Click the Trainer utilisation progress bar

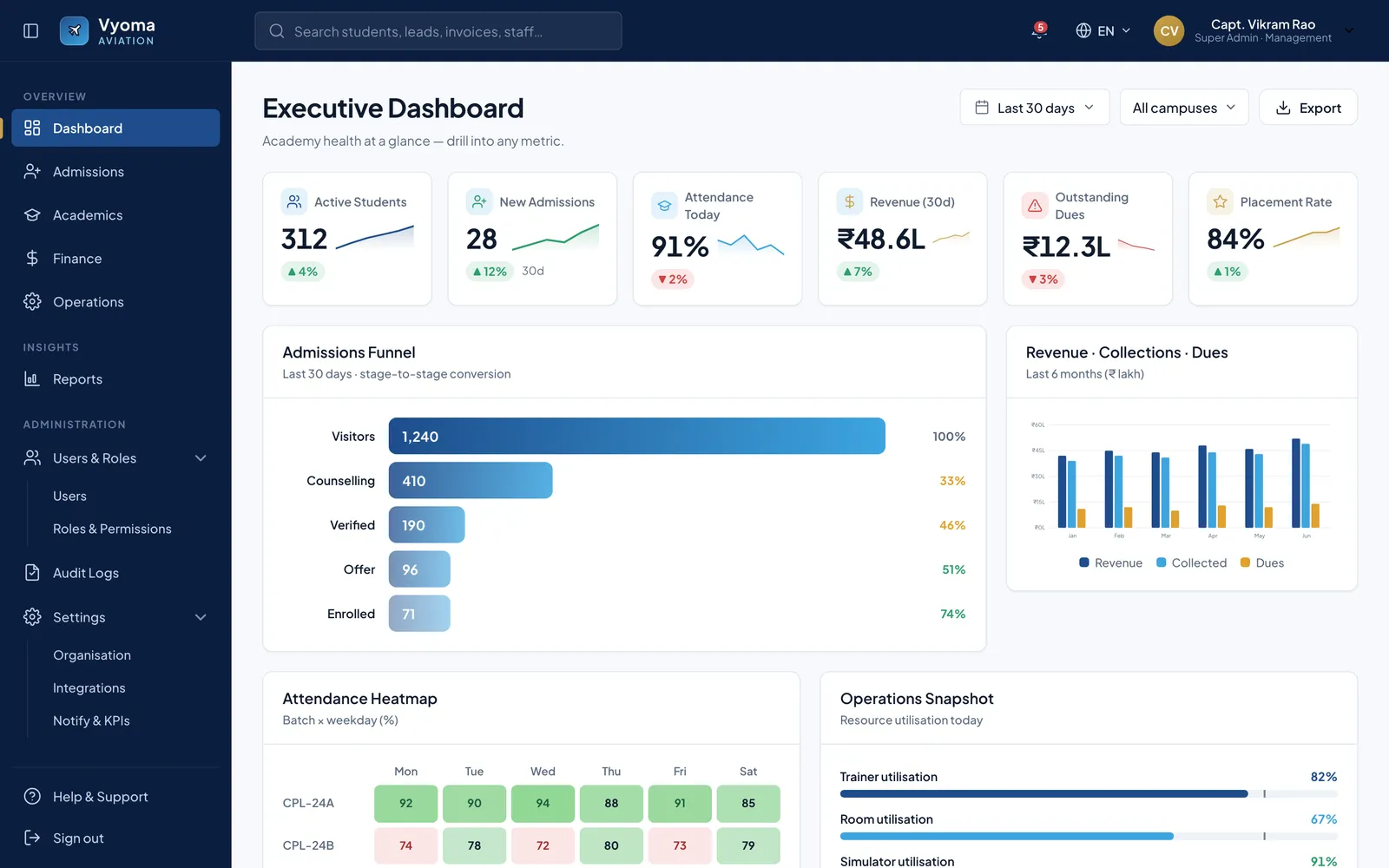coord(1089,793)
